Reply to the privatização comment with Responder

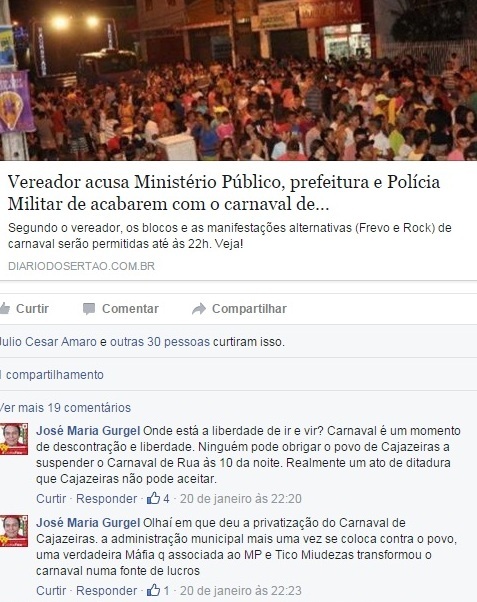coord(106,590)
